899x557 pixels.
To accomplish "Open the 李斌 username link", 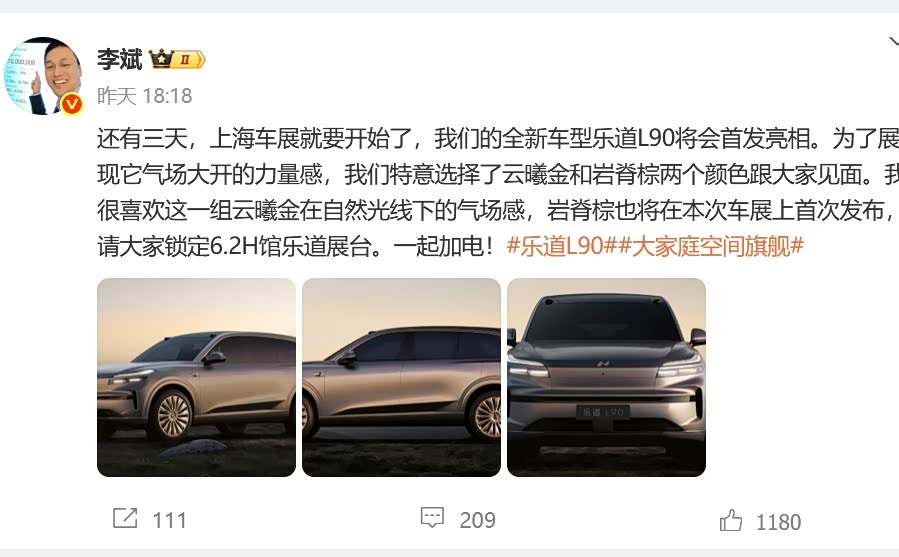I will pyautogui.click(x=119, y=60).
